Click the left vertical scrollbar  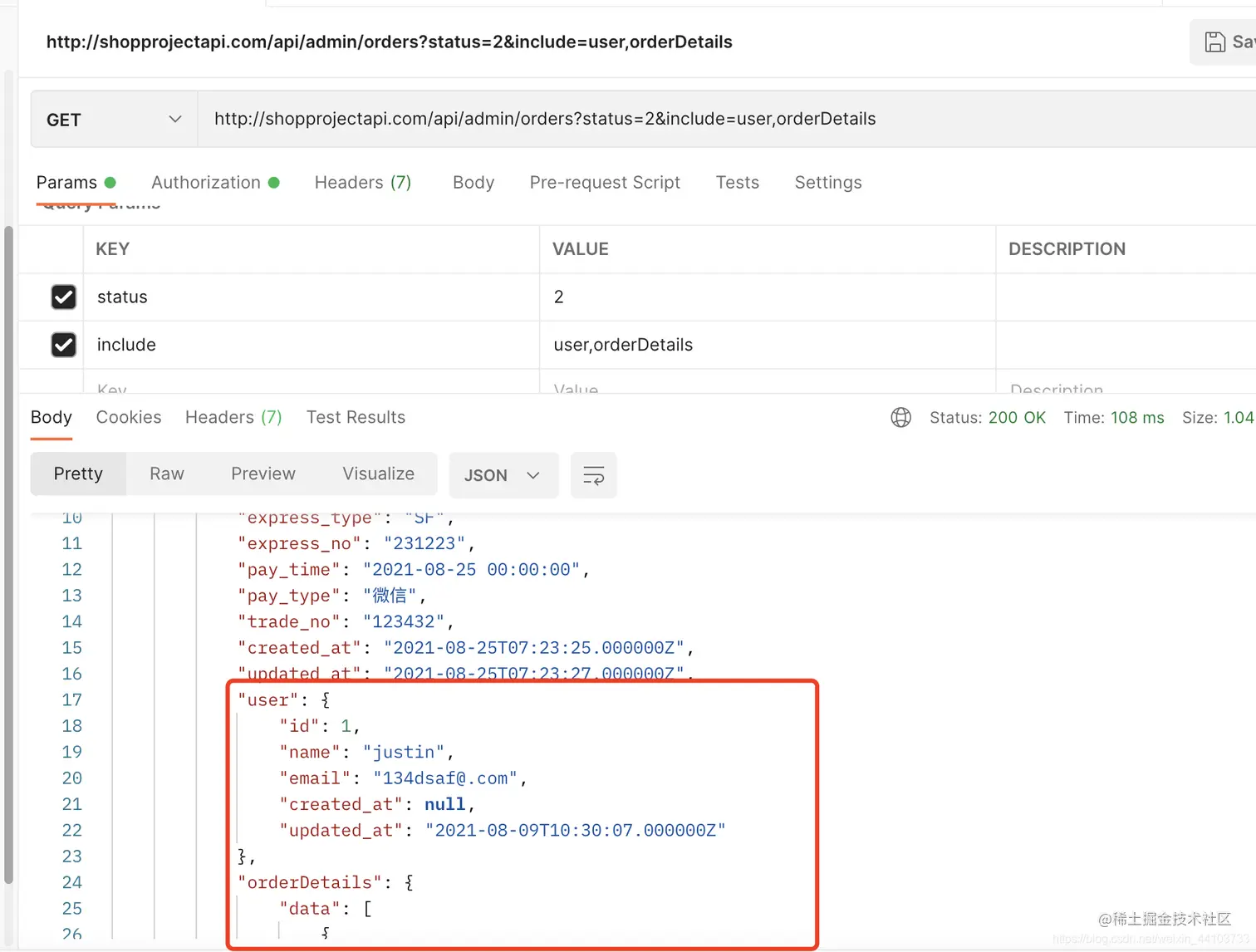pyautogui.click(x=9, y=555)
